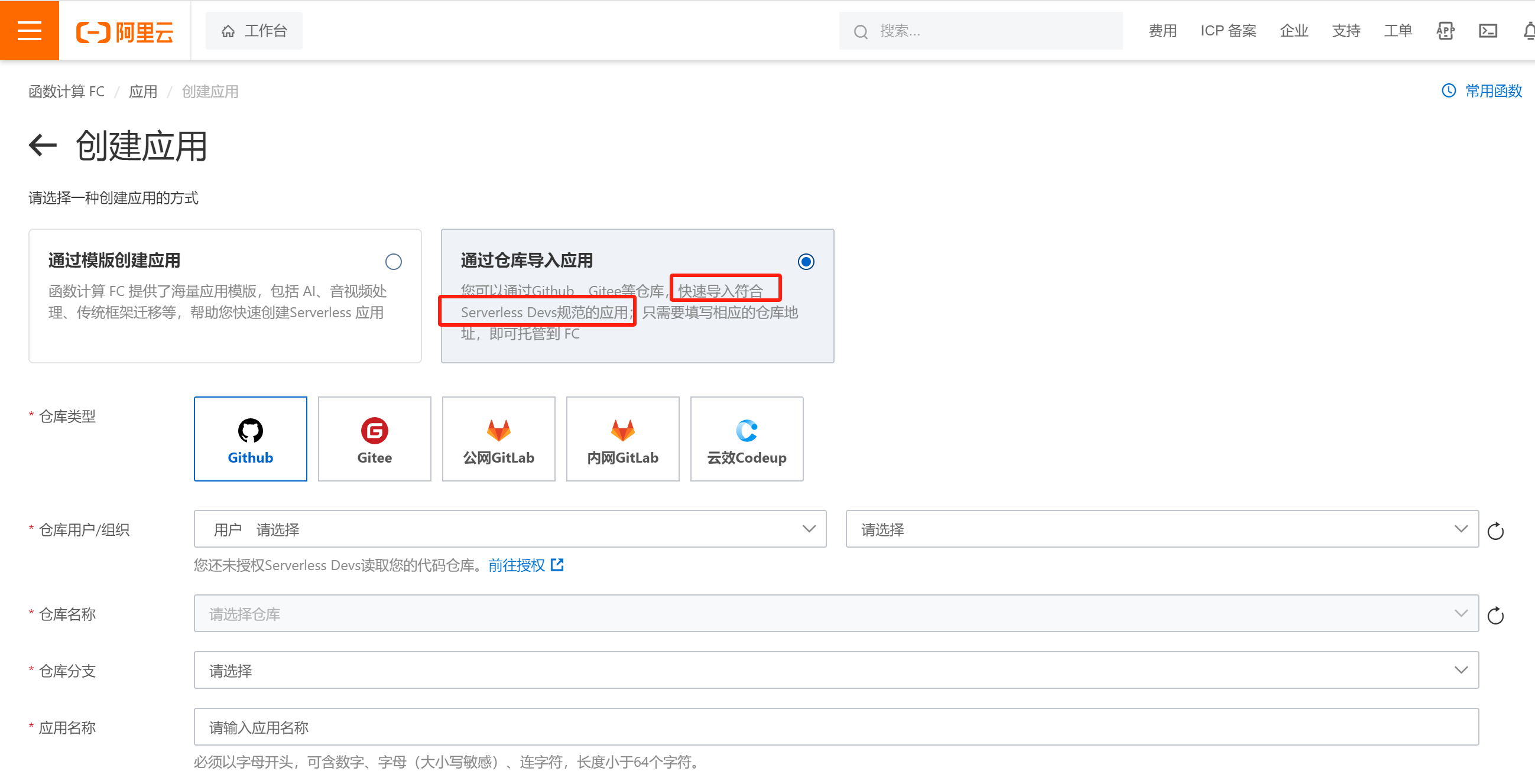Click the 仓库用户/组织 field label

84,529
